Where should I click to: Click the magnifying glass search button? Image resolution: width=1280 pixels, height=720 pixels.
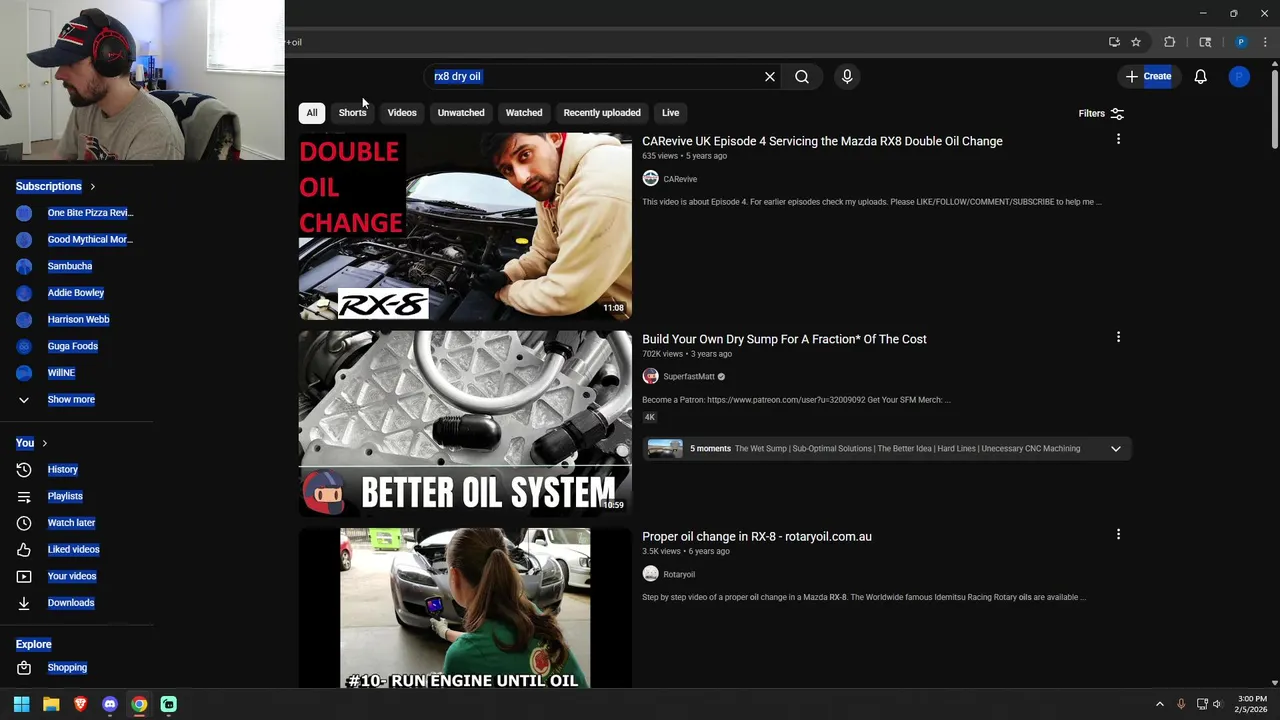pos(802,76)
